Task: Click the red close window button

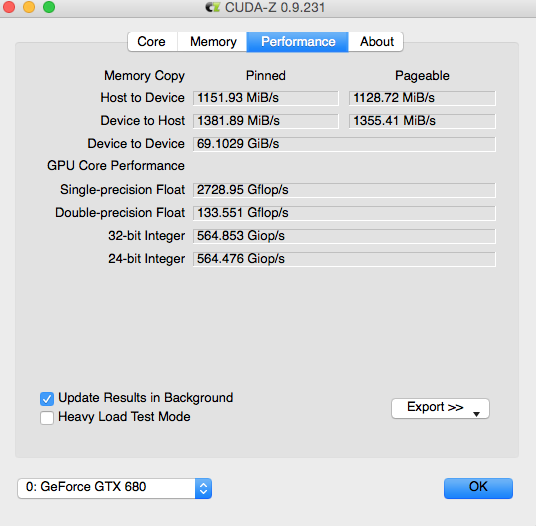Action: pyautogui.click(x=9, y=7)
